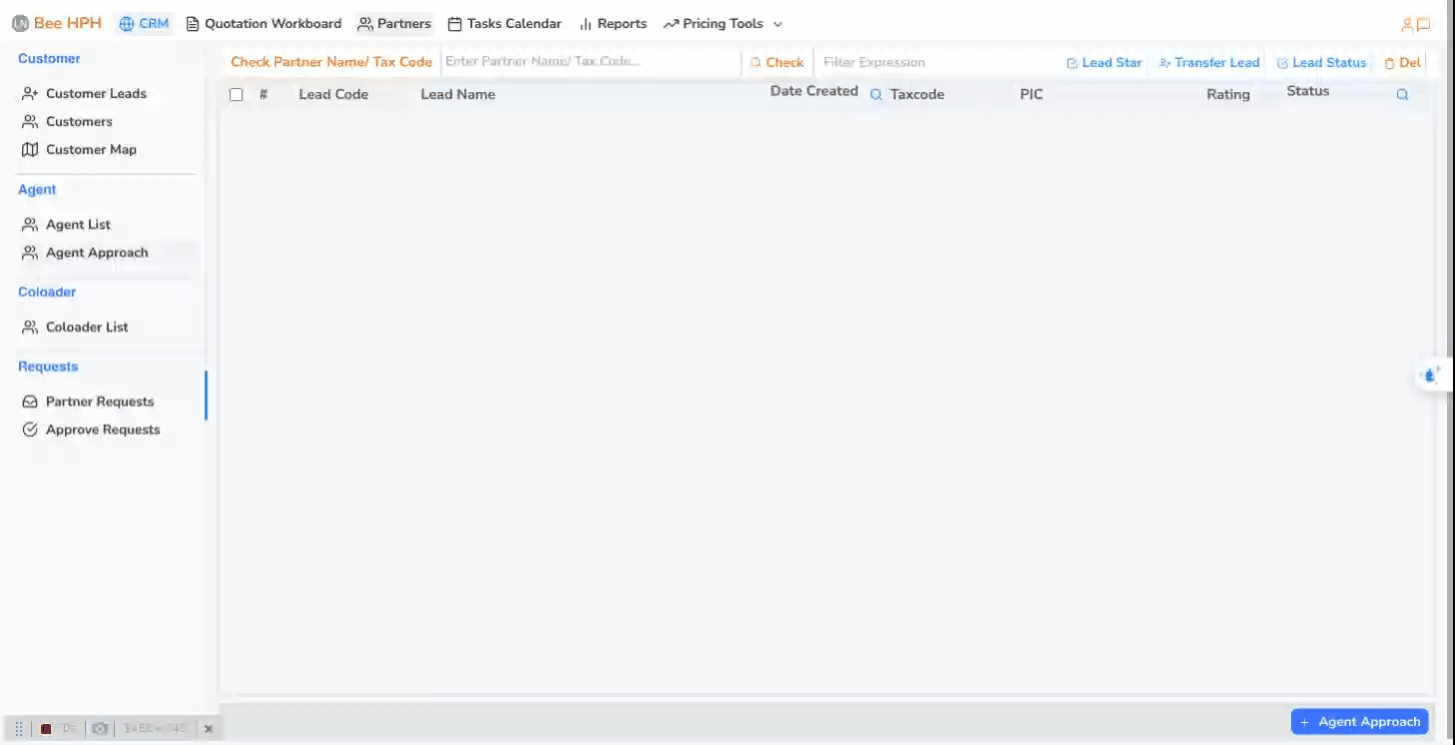
Task: Click the search icon in Status column
Action: tap(1402, 95)
